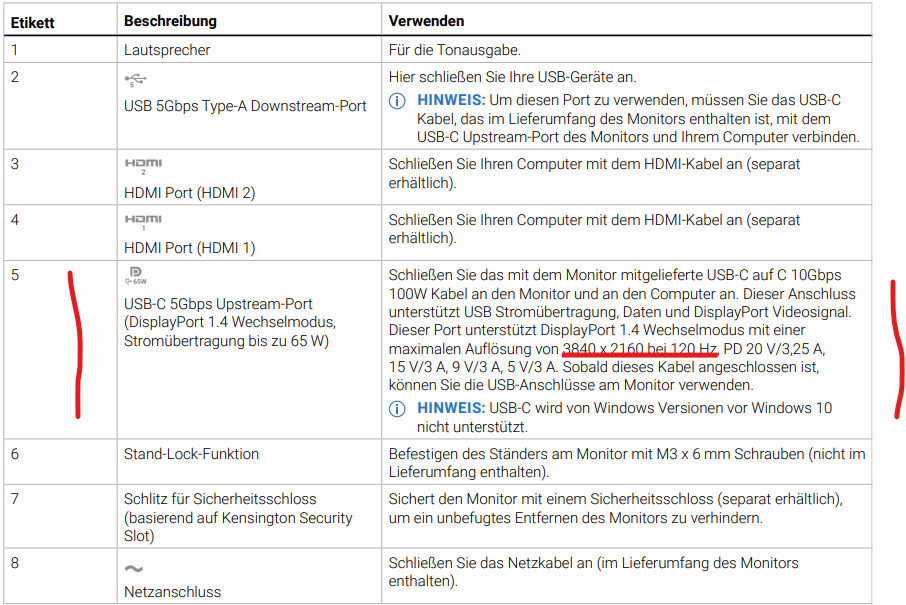The height and width of the screenshot is (605, 906).
Task: Click '(basierend auf Kensington Security' text
Action: 238,517
